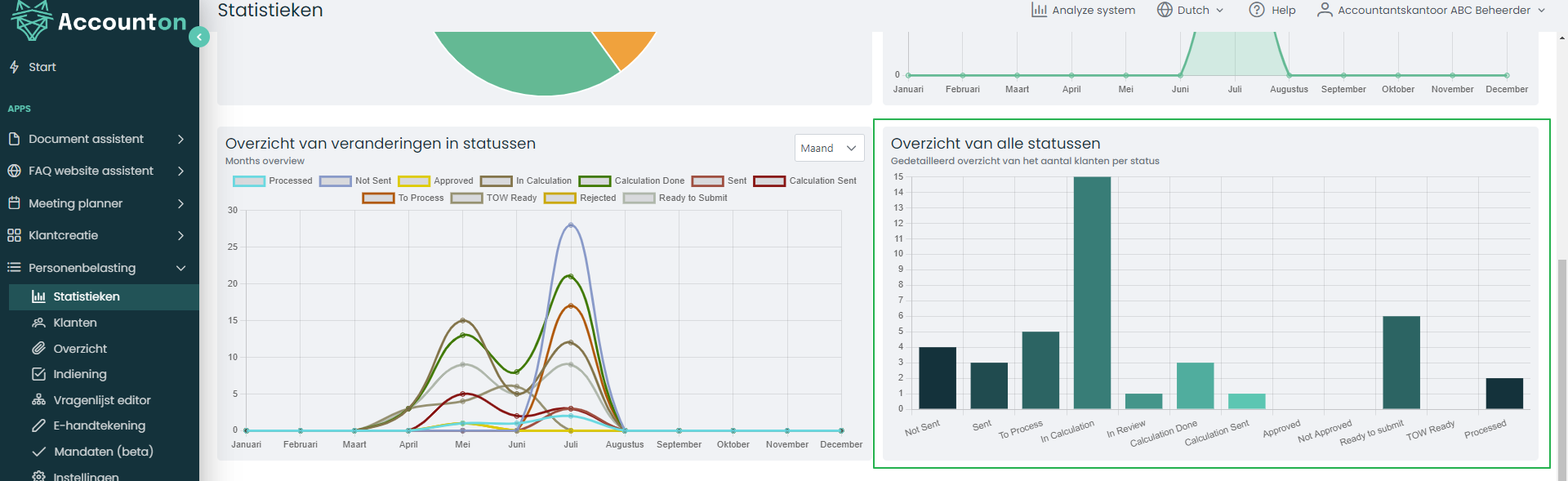Click the Klanten people icon
Viewport: 1568px width, 481px height.
coord(38,323)
